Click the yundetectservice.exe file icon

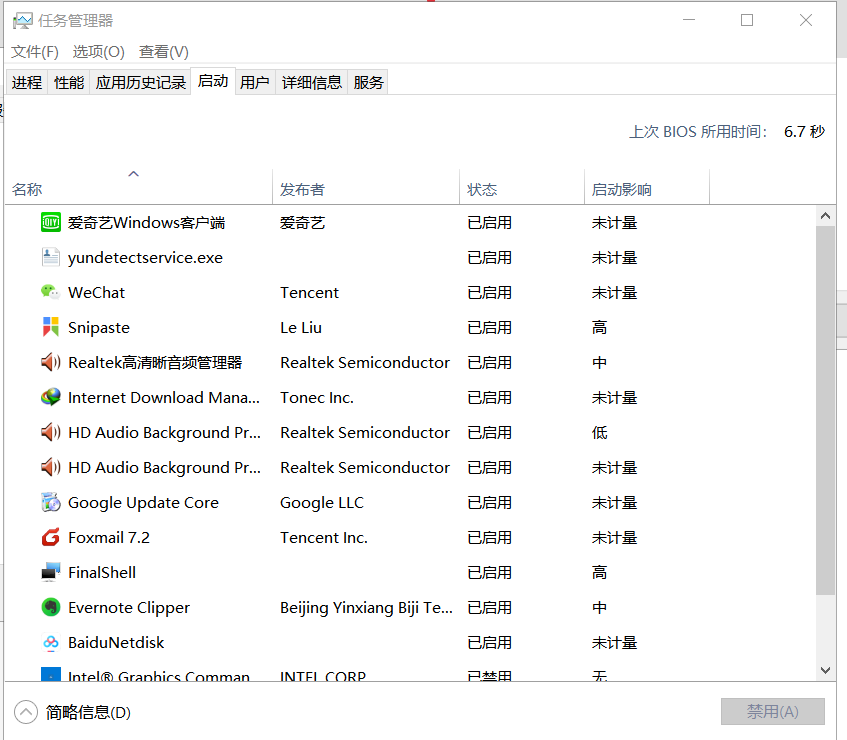tap(51, 257)
